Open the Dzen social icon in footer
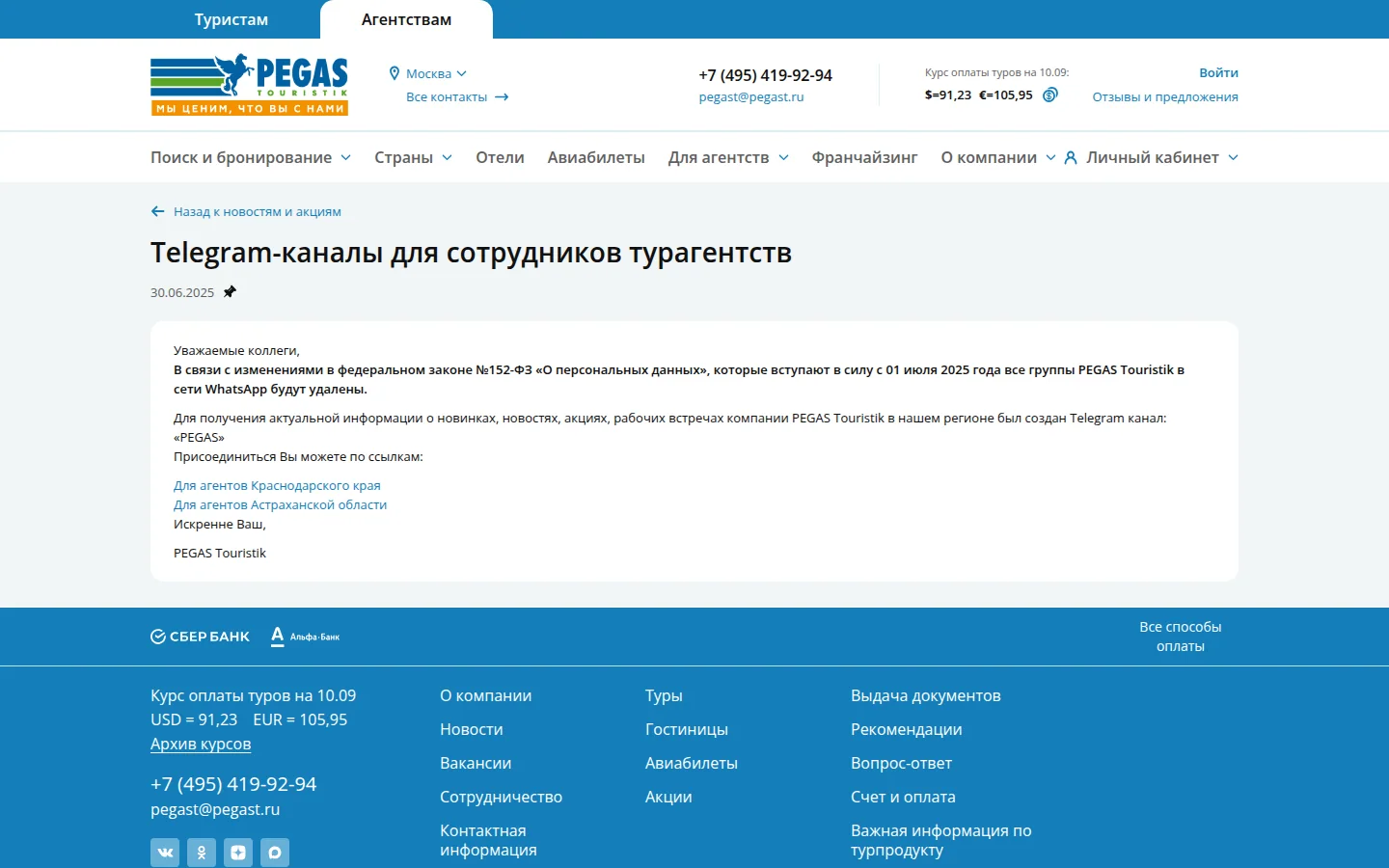Image resolution: width=1389 pixels, height=868 pixels. click(238, 853)
